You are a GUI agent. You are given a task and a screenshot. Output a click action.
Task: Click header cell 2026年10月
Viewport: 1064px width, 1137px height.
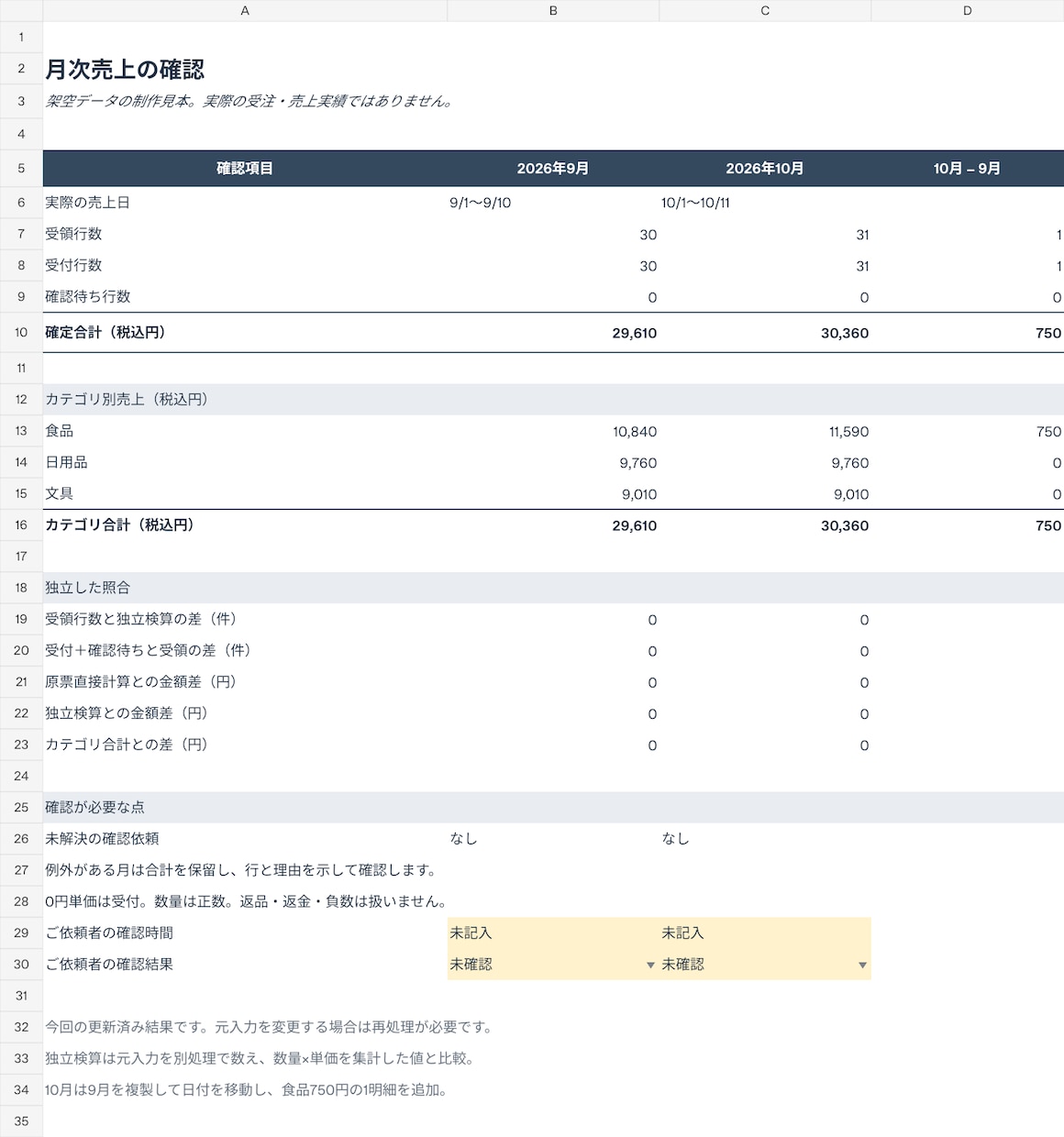tap(765, 168)
